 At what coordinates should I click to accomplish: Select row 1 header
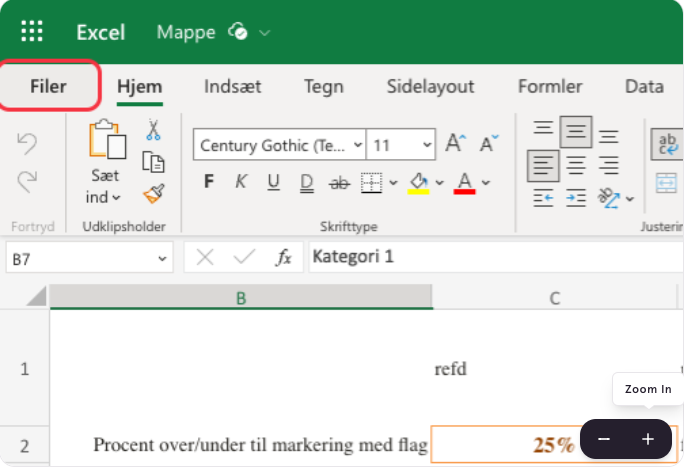coord(24,368)
